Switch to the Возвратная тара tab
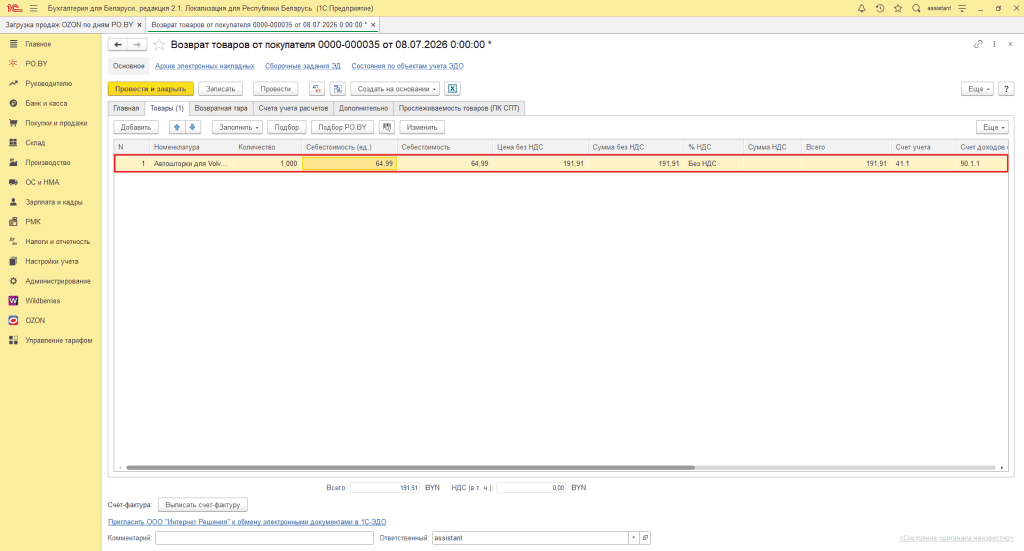 point(221,108)
